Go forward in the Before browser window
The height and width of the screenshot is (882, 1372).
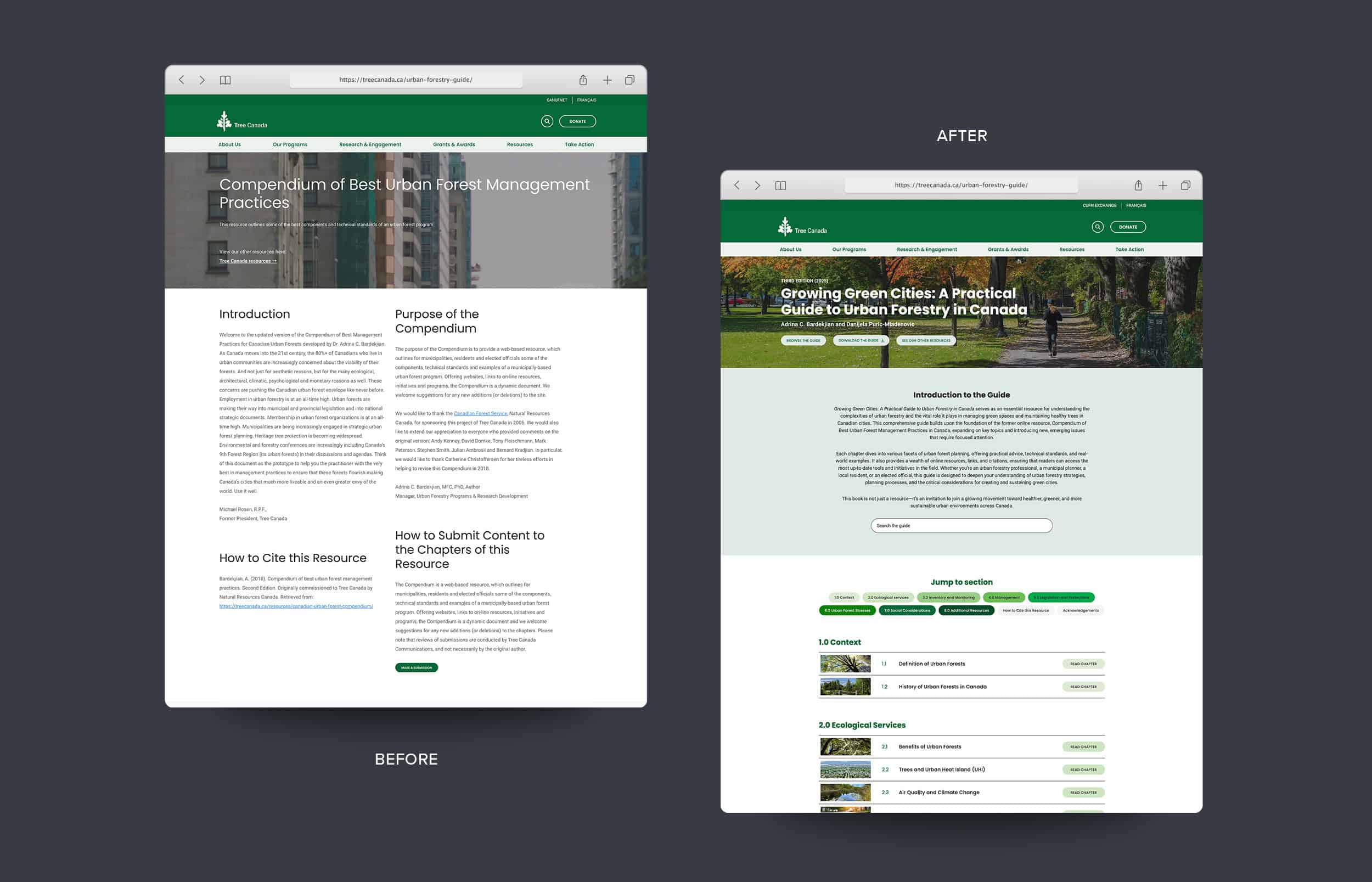pos(202,80)
